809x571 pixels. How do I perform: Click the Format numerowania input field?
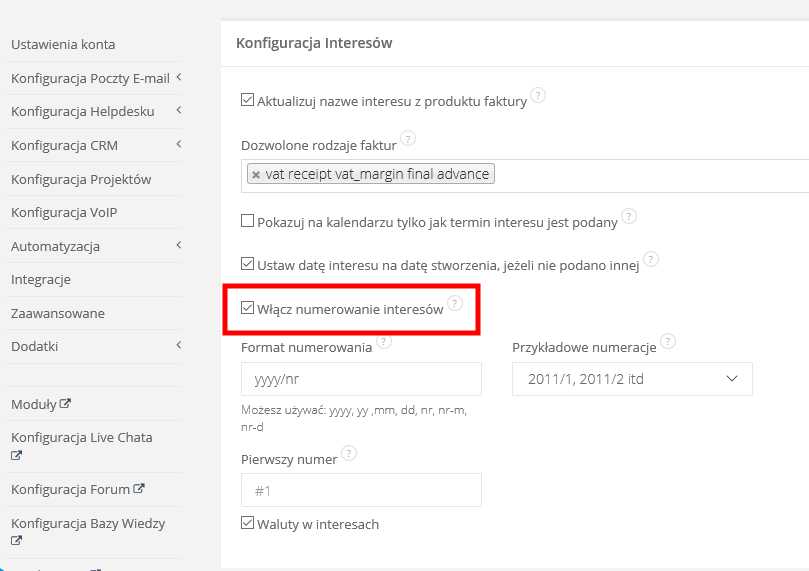[x=361, y=379]
